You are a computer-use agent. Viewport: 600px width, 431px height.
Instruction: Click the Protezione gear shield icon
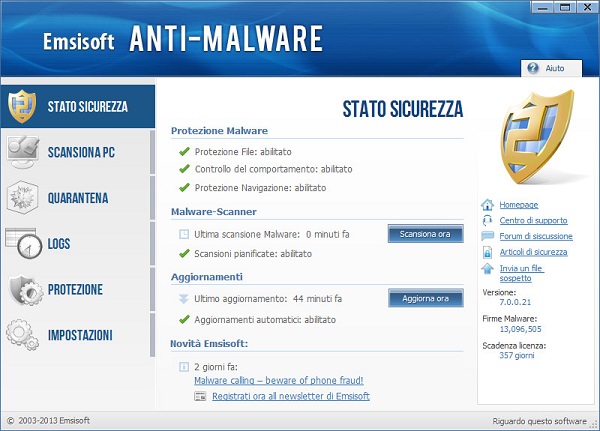(23, 289)
